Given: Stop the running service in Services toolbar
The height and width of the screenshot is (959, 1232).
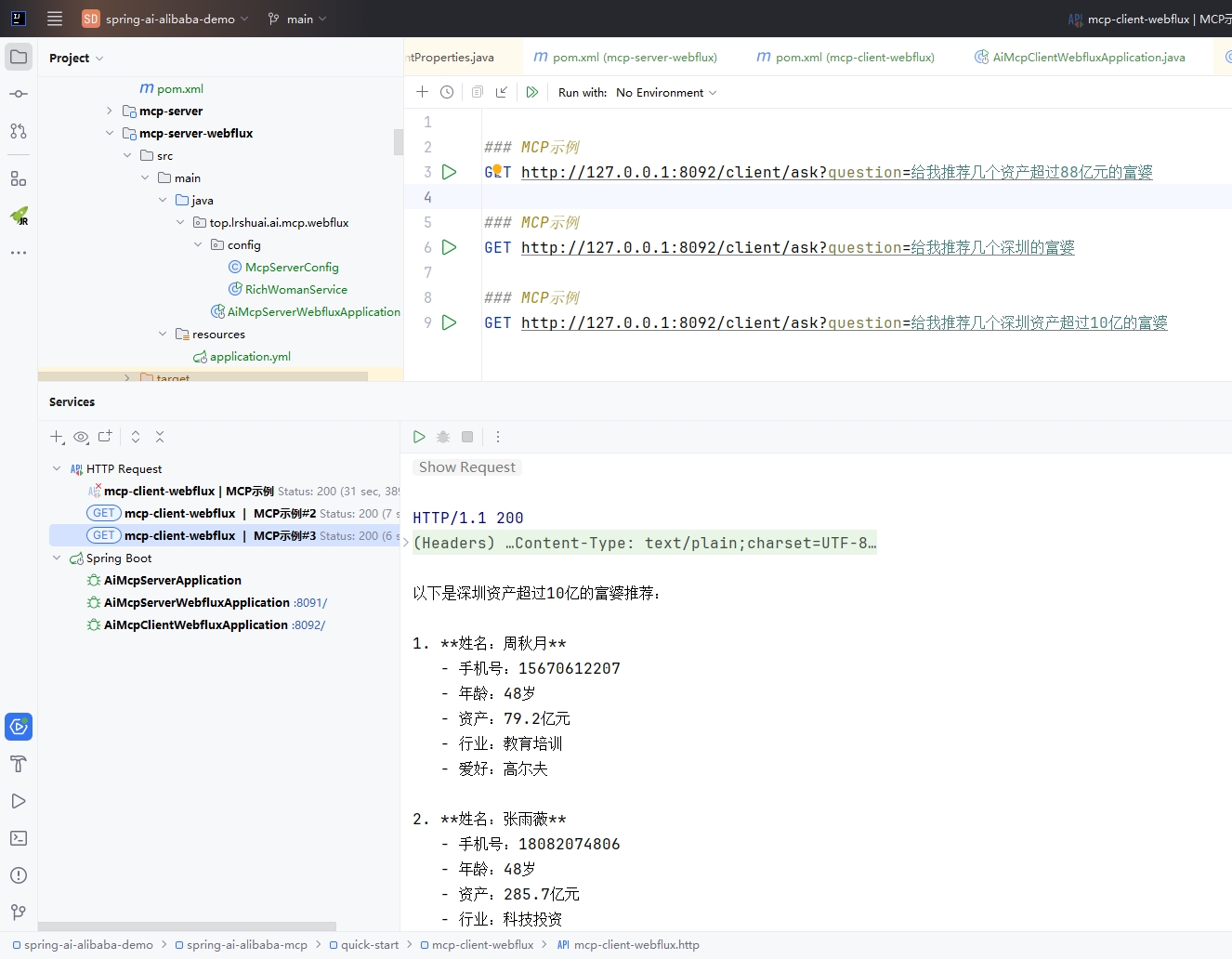Looking at the screenshot, I should (x=467, y=437).
